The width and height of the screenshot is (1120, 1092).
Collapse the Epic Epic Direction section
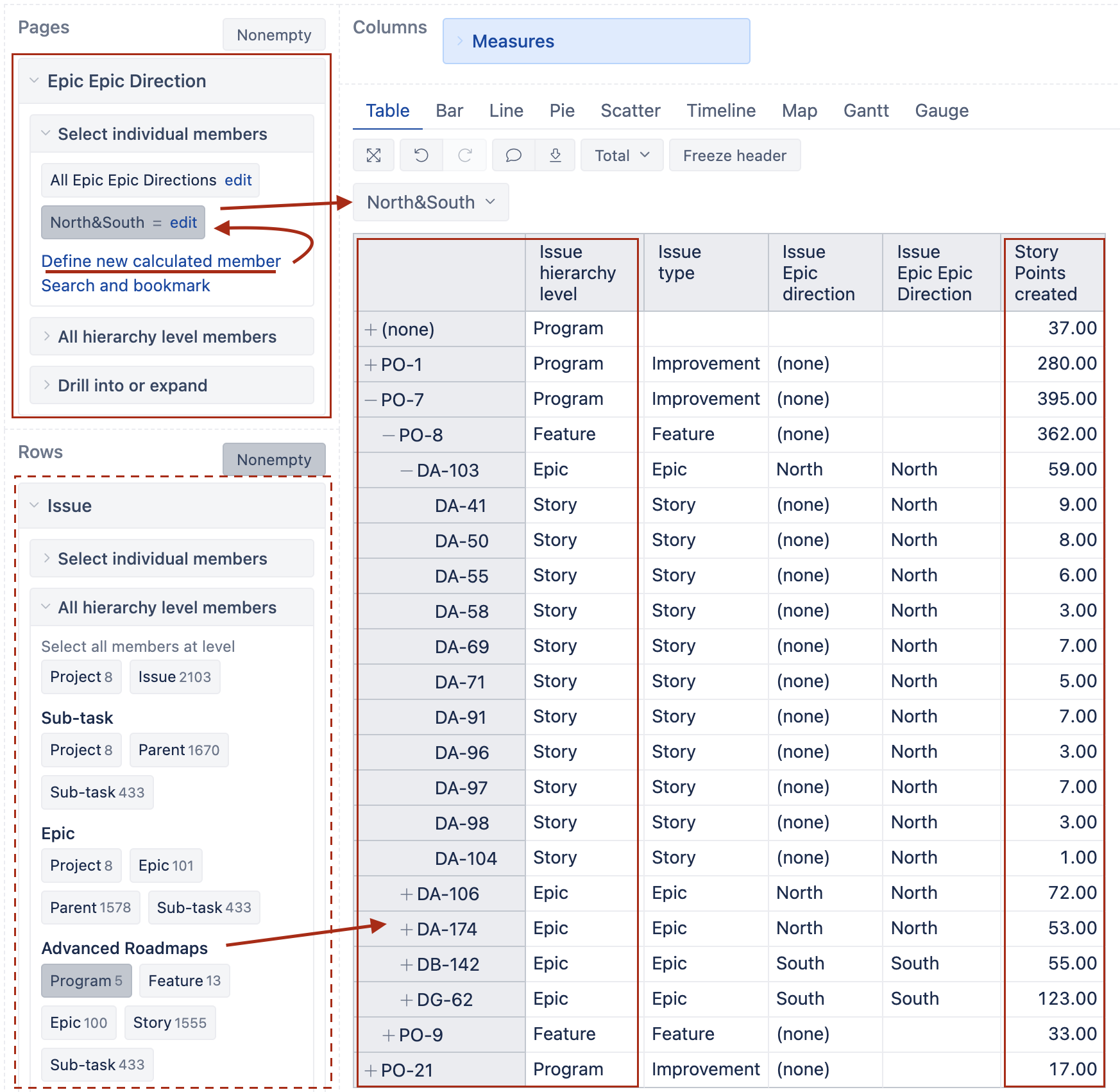point(34,80)
